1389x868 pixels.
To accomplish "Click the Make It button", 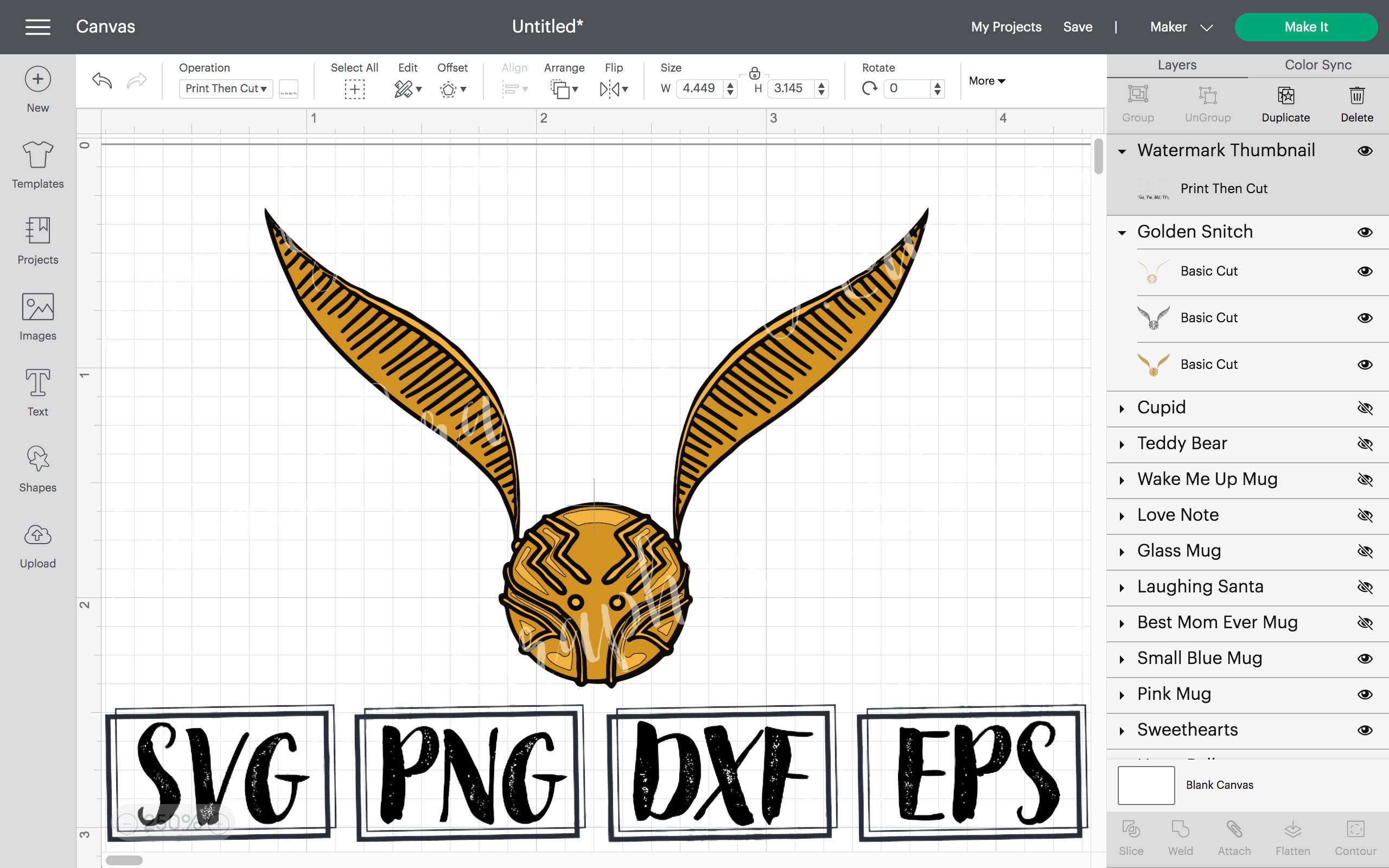I will coord(1306,27).
